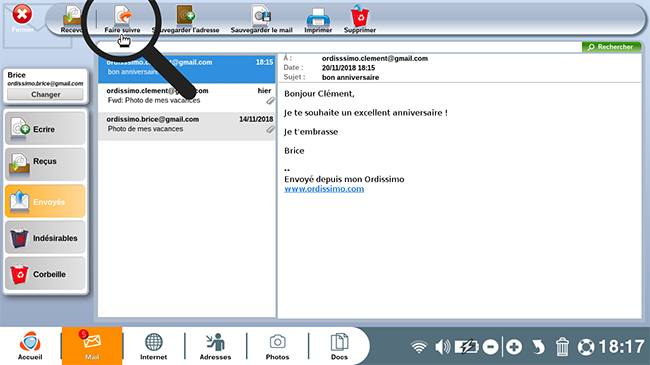The width and height of the screenshot is (650, 365).
Task: Open the www.ordissimo.com link
Action: pos(324,189)
